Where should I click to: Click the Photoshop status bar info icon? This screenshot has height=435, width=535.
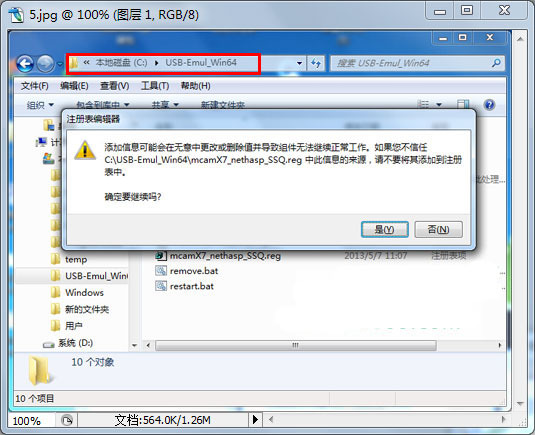pos(67,420)
